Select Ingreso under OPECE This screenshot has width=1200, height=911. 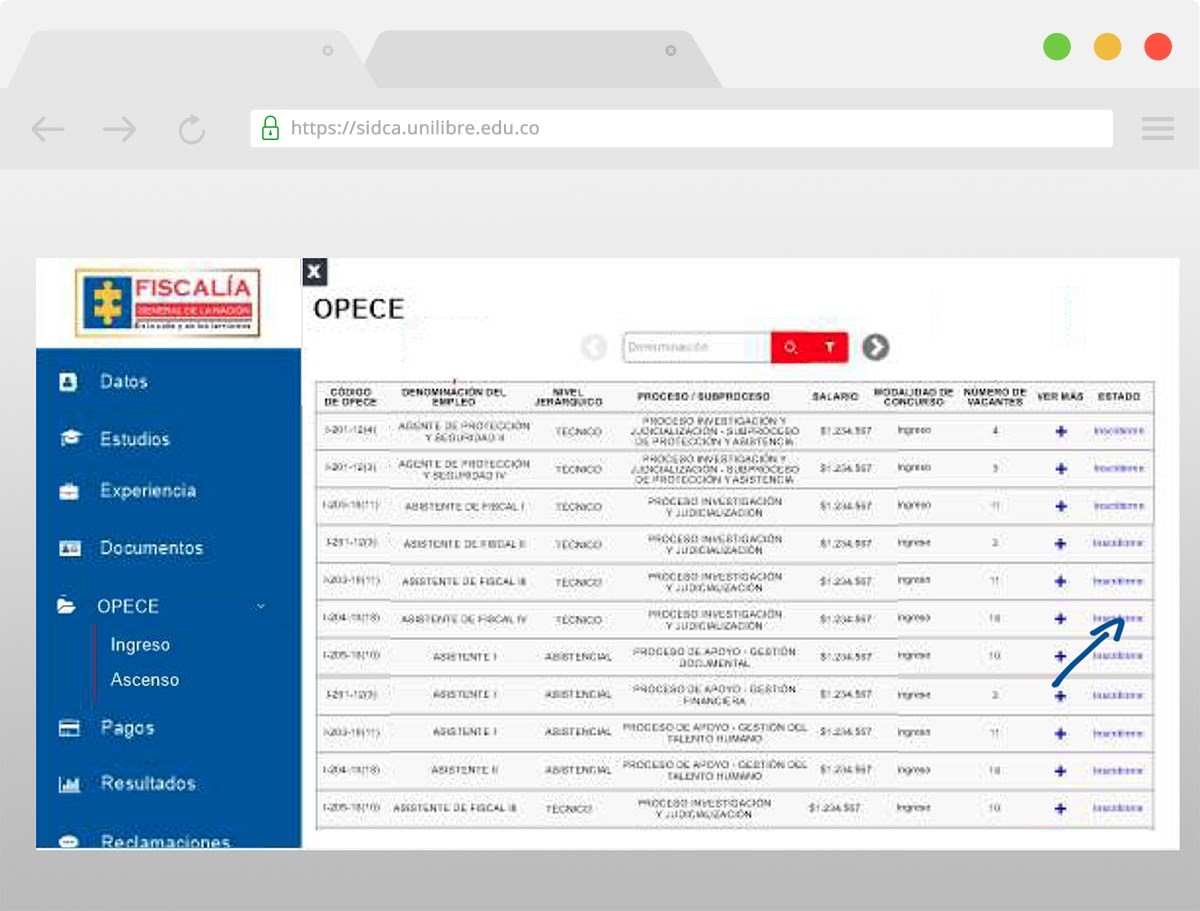pos(140,645)
